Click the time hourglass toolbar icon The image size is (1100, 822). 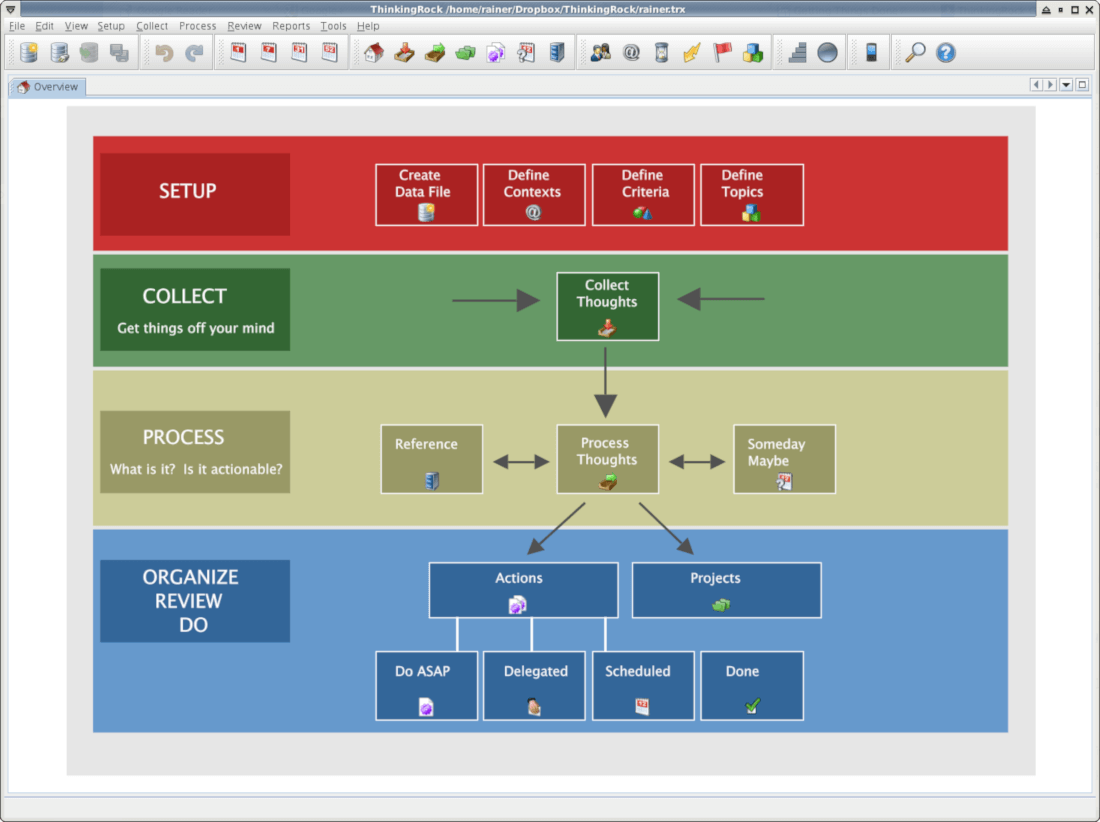[662, 53]
